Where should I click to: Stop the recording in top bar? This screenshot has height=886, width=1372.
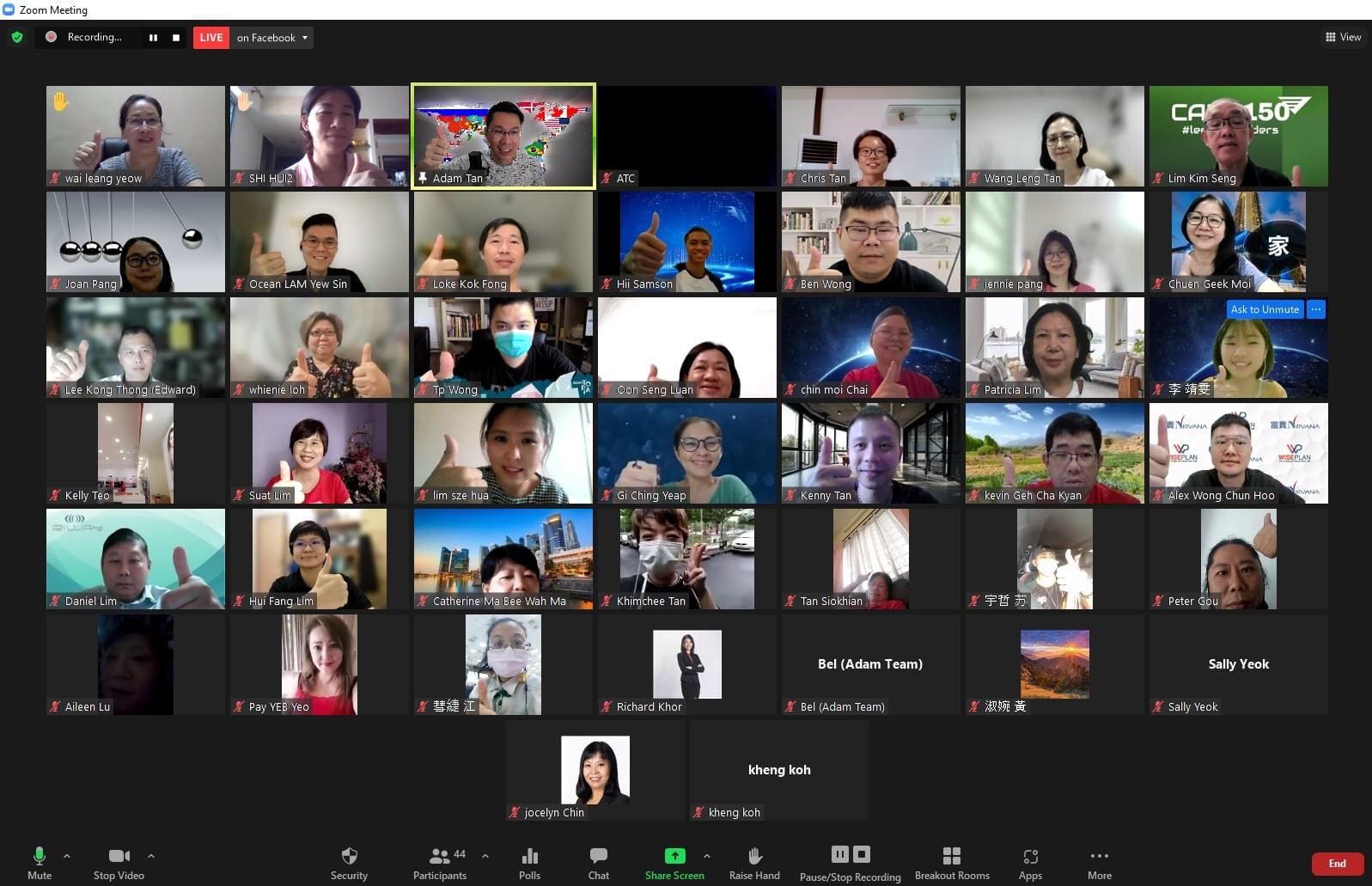click(176, 38)
